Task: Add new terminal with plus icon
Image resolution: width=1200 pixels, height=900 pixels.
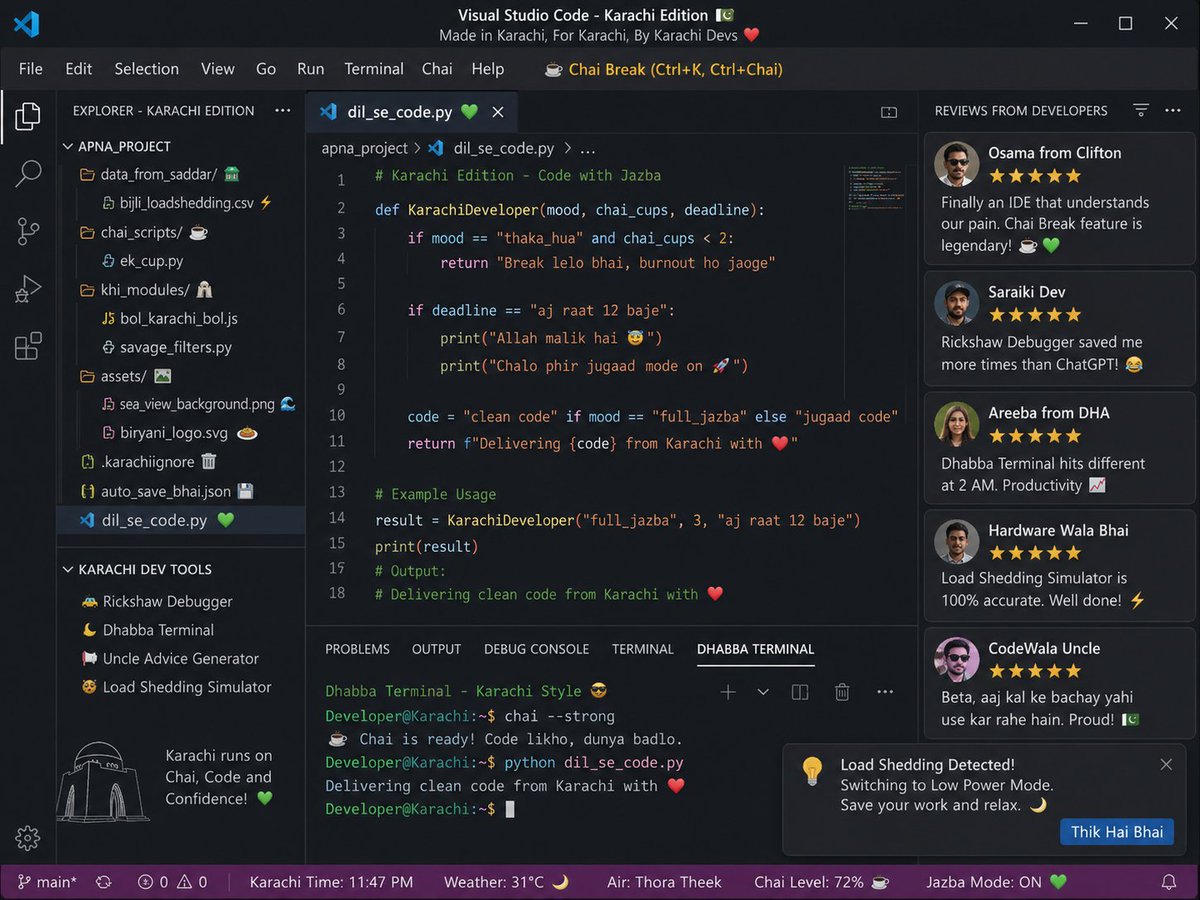Action: (x=728, y=692)
